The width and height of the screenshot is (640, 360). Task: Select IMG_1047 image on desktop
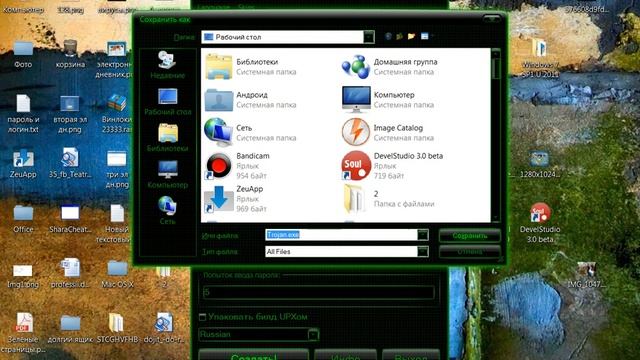click(x=586, y=274)
